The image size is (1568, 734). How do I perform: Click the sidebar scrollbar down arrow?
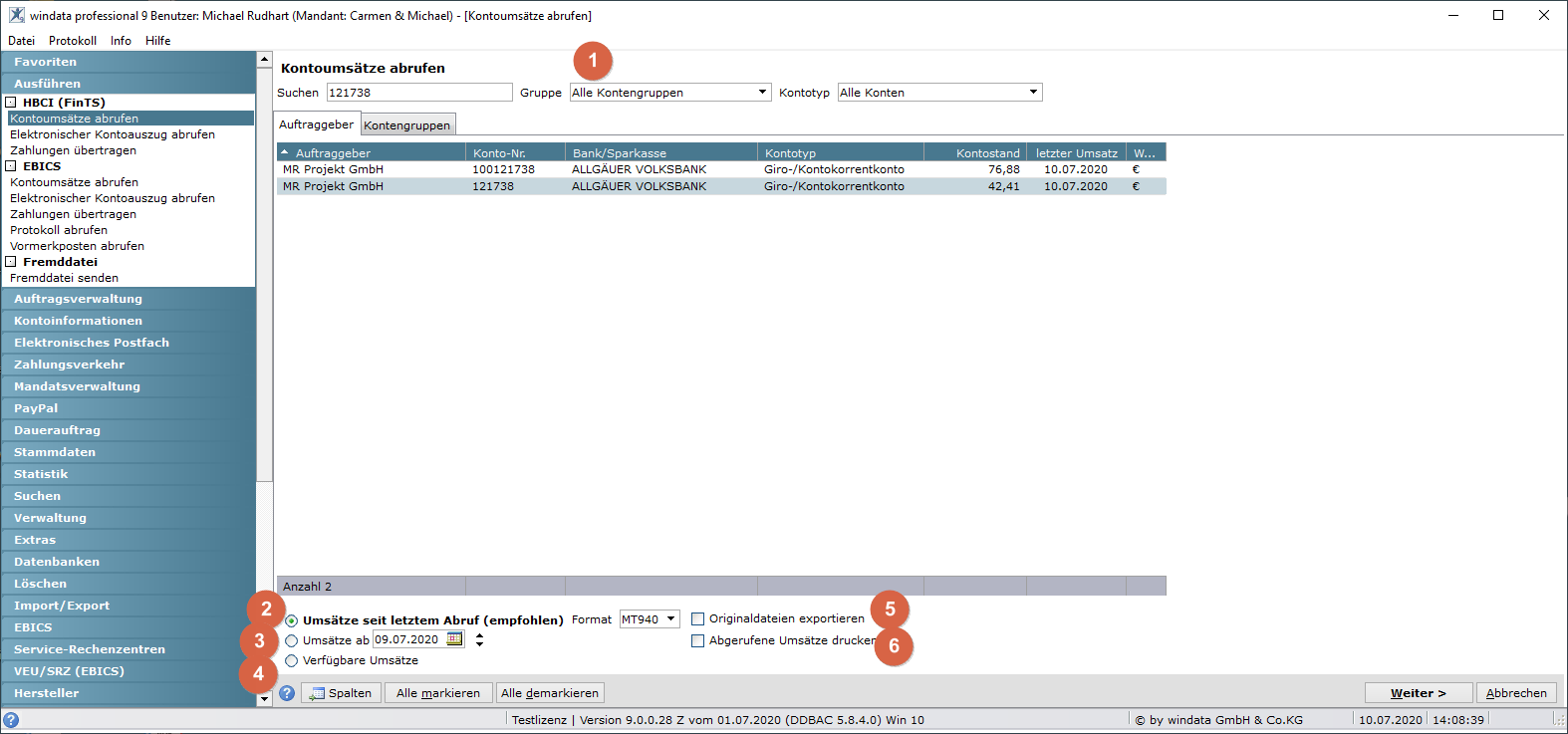[x=264, y=699]
